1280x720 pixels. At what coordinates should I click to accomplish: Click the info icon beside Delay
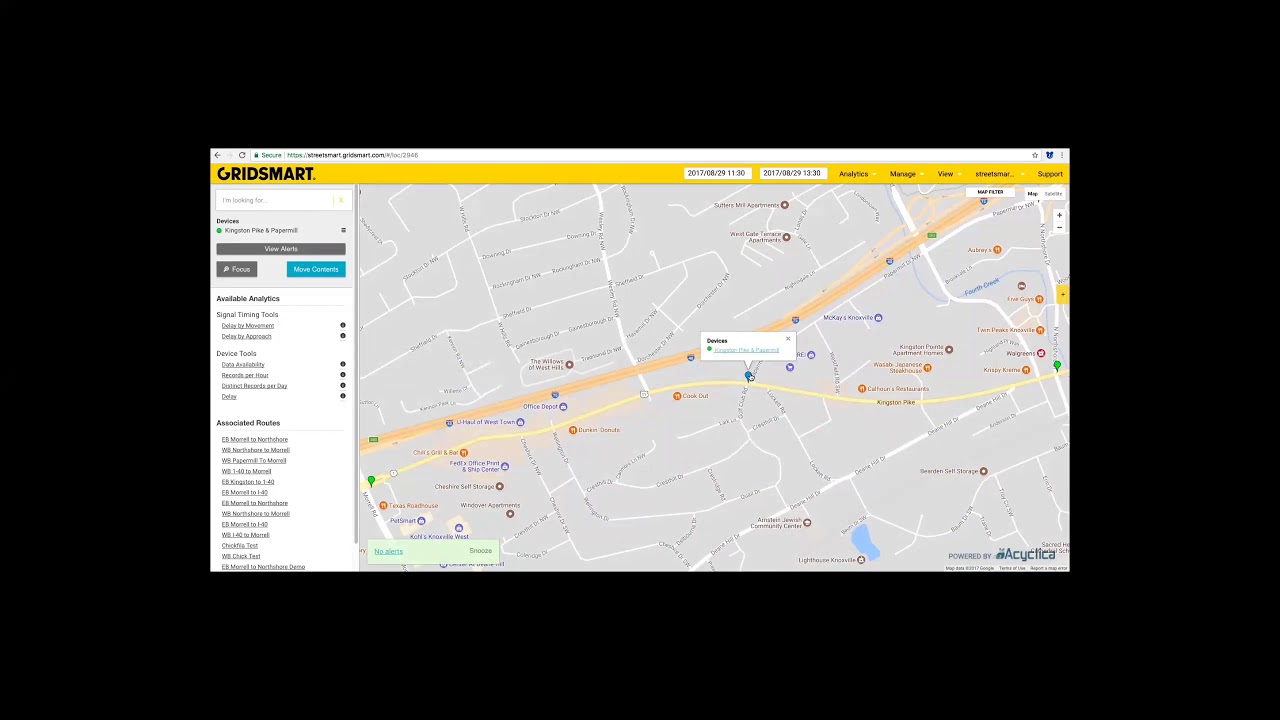(x=342, y=396)
